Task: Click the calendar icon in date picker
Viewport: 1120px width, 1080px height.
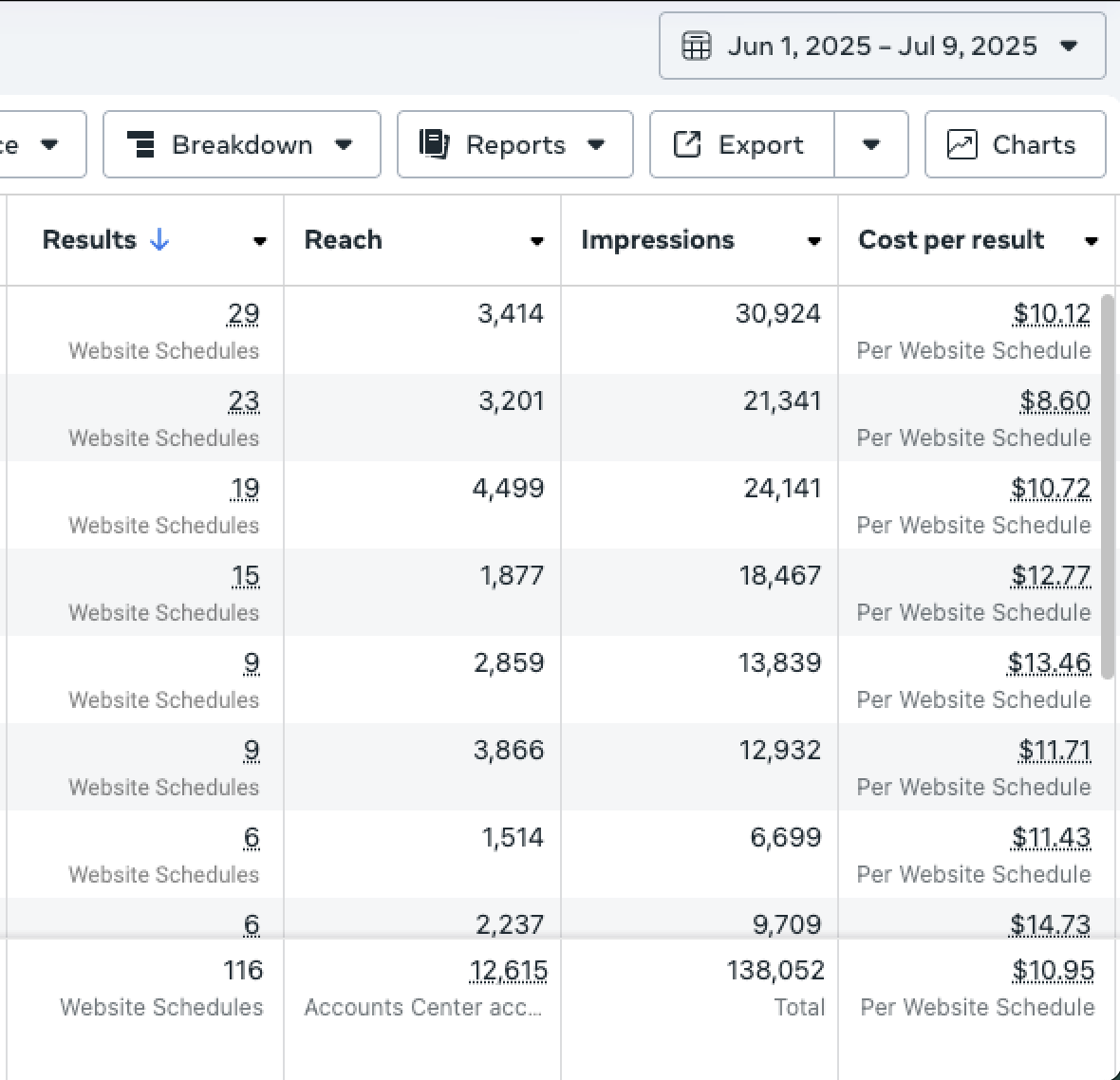Action: coord(697,46)
